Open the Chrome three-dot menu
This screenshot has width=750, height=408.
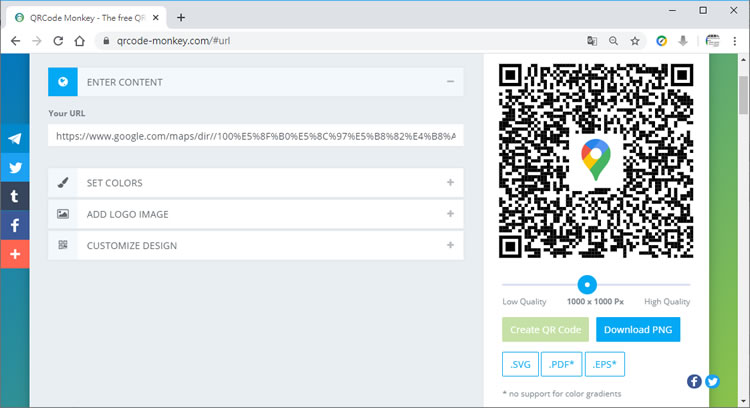[735, 41]
